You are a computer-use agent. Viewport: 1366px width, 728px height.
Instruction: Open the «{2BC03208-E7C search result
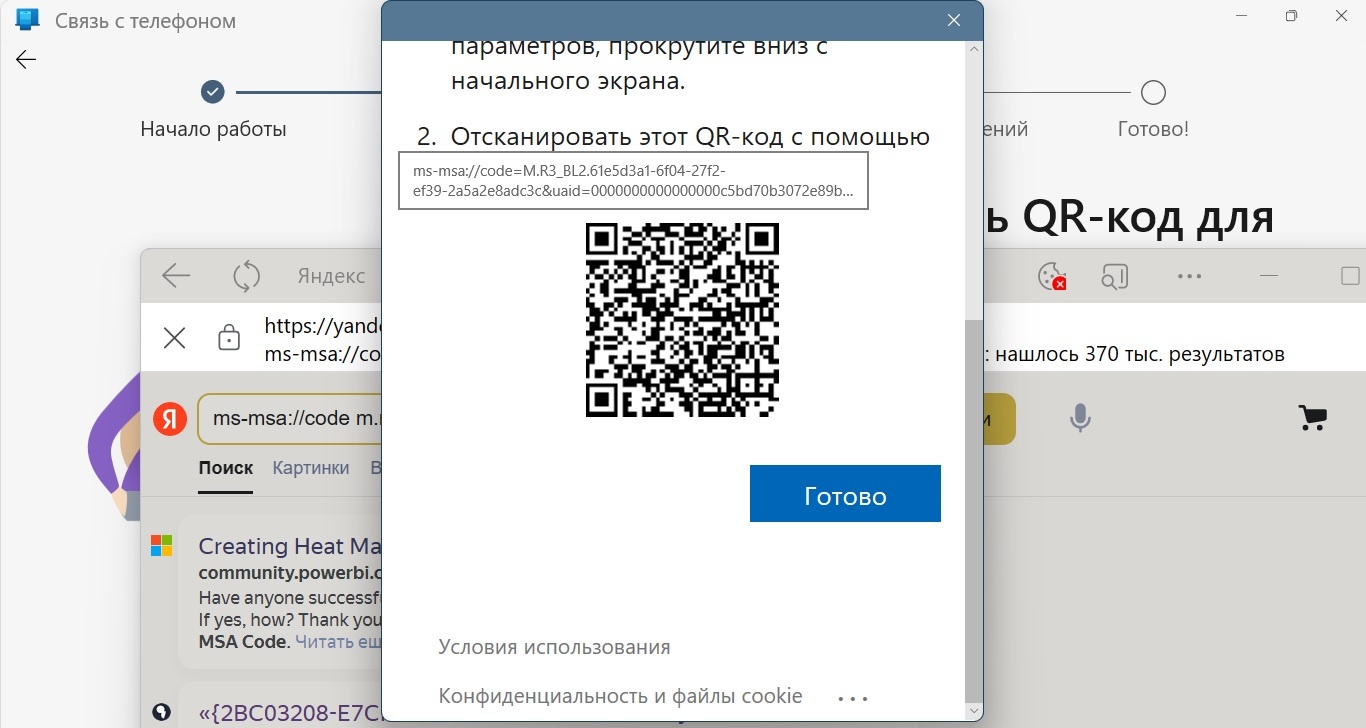[289, 713]
